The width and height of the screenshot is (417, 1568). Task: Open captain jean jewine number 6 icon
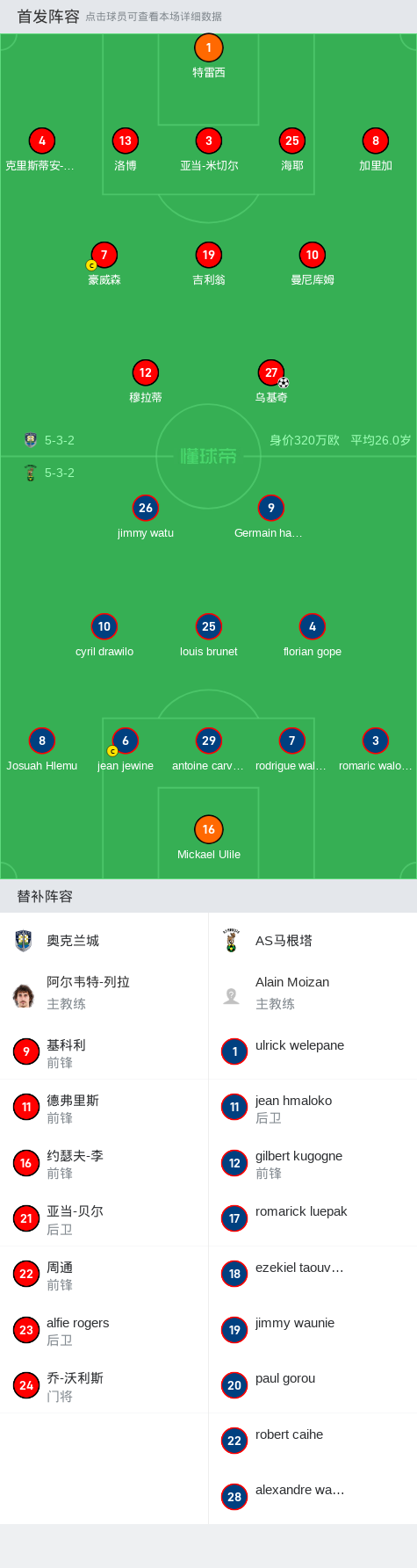[x=125, y=741]
